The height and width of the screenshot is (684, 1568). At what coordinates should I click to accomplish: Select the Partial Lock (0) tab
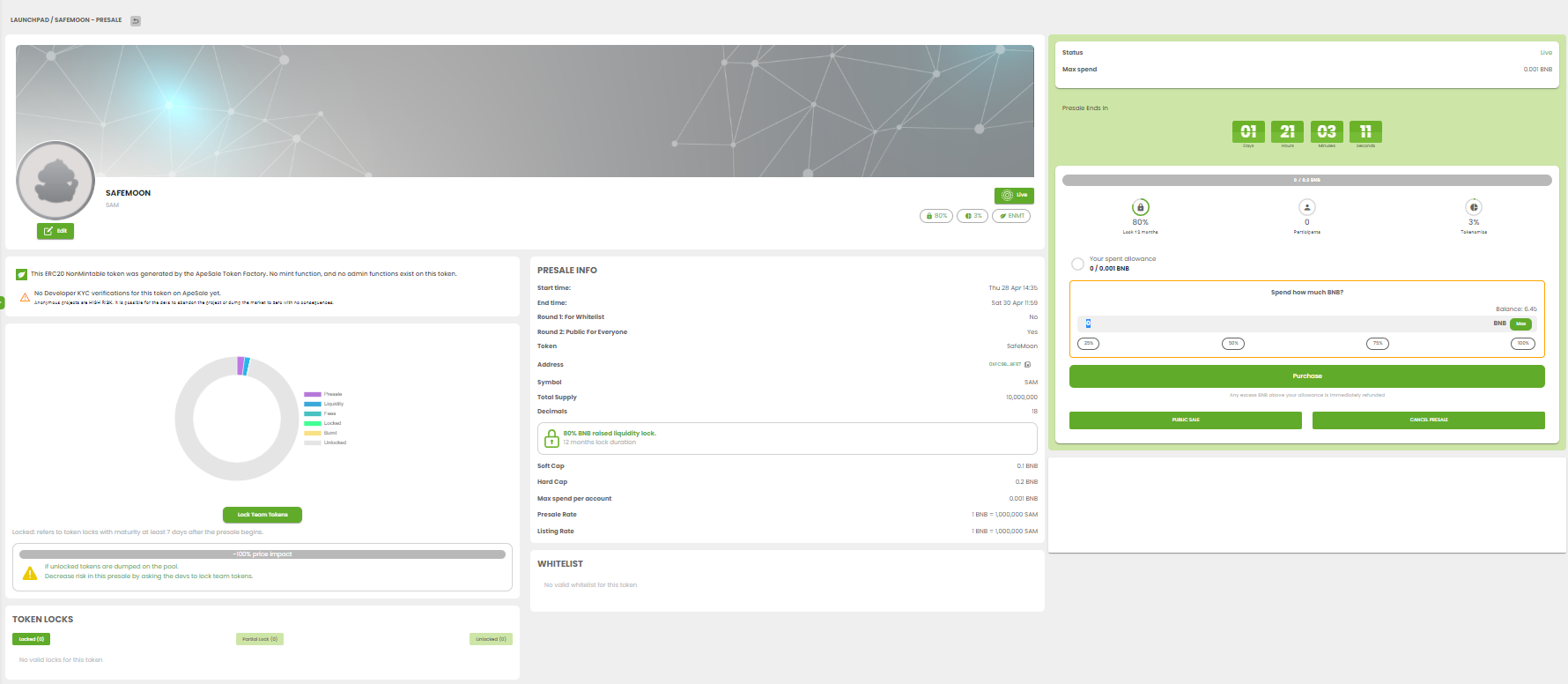point(260,639)
